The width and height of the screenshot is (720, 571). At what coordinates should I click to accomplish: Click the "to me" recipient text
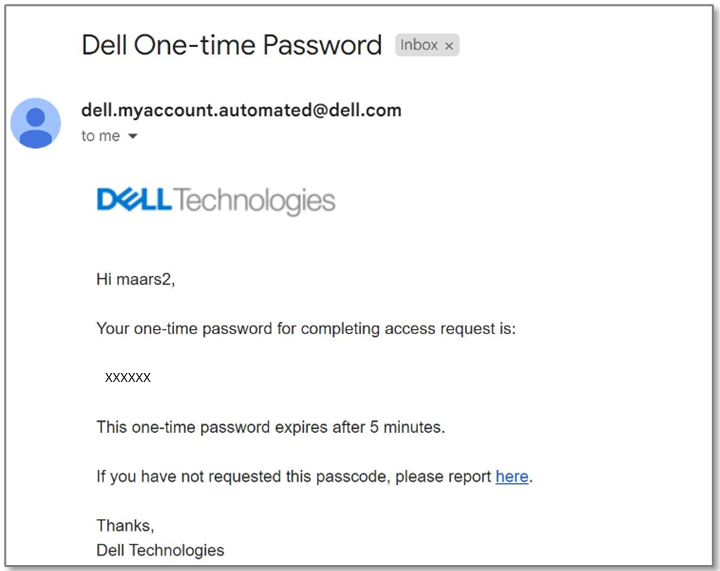[100, 137]
